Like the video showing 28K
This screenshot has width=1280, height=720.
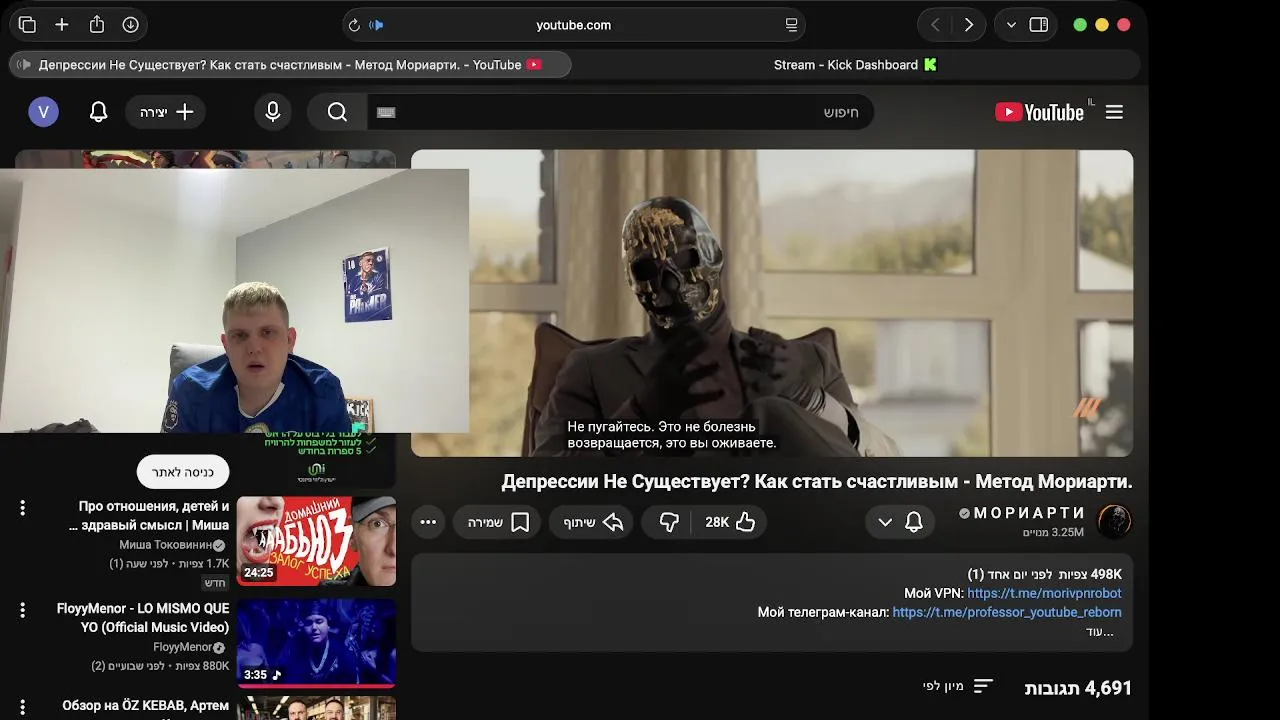731,522
